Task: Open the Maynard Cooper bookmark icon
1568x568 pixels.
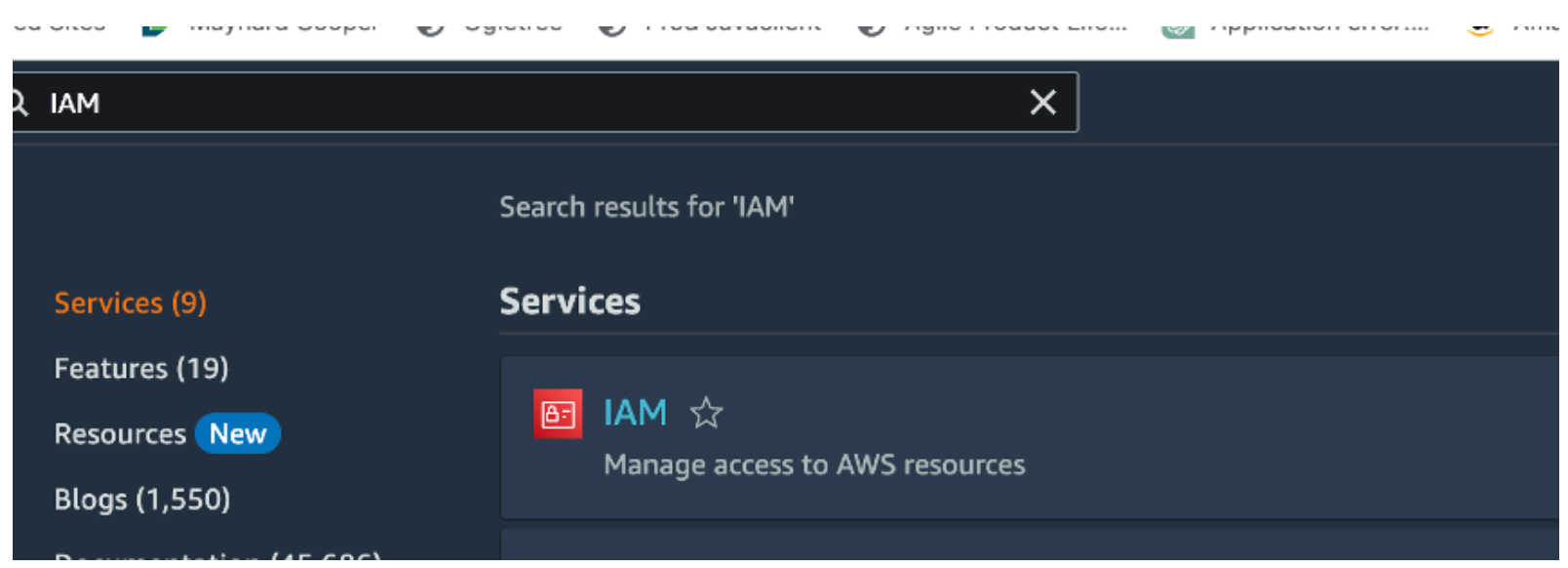Action: pos(155,27)
